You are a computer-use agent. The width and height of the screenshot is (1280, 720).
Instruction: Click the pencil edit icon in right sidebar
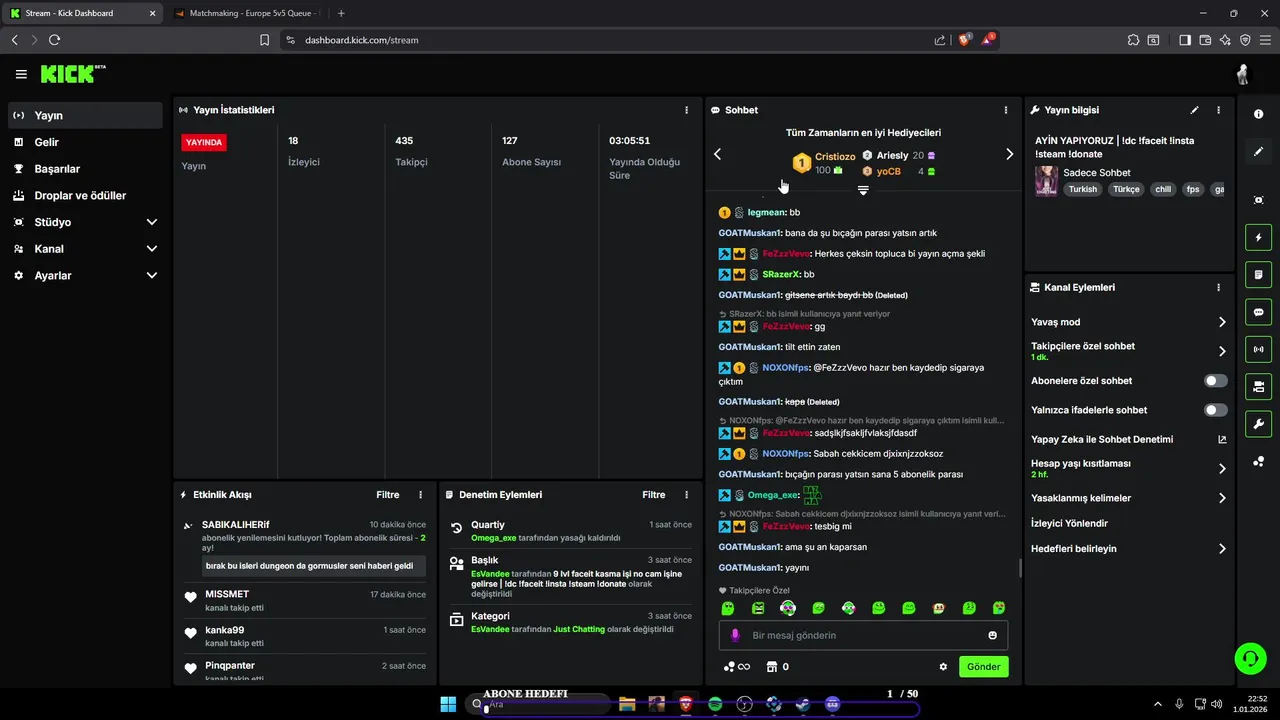click(1258, 152)
